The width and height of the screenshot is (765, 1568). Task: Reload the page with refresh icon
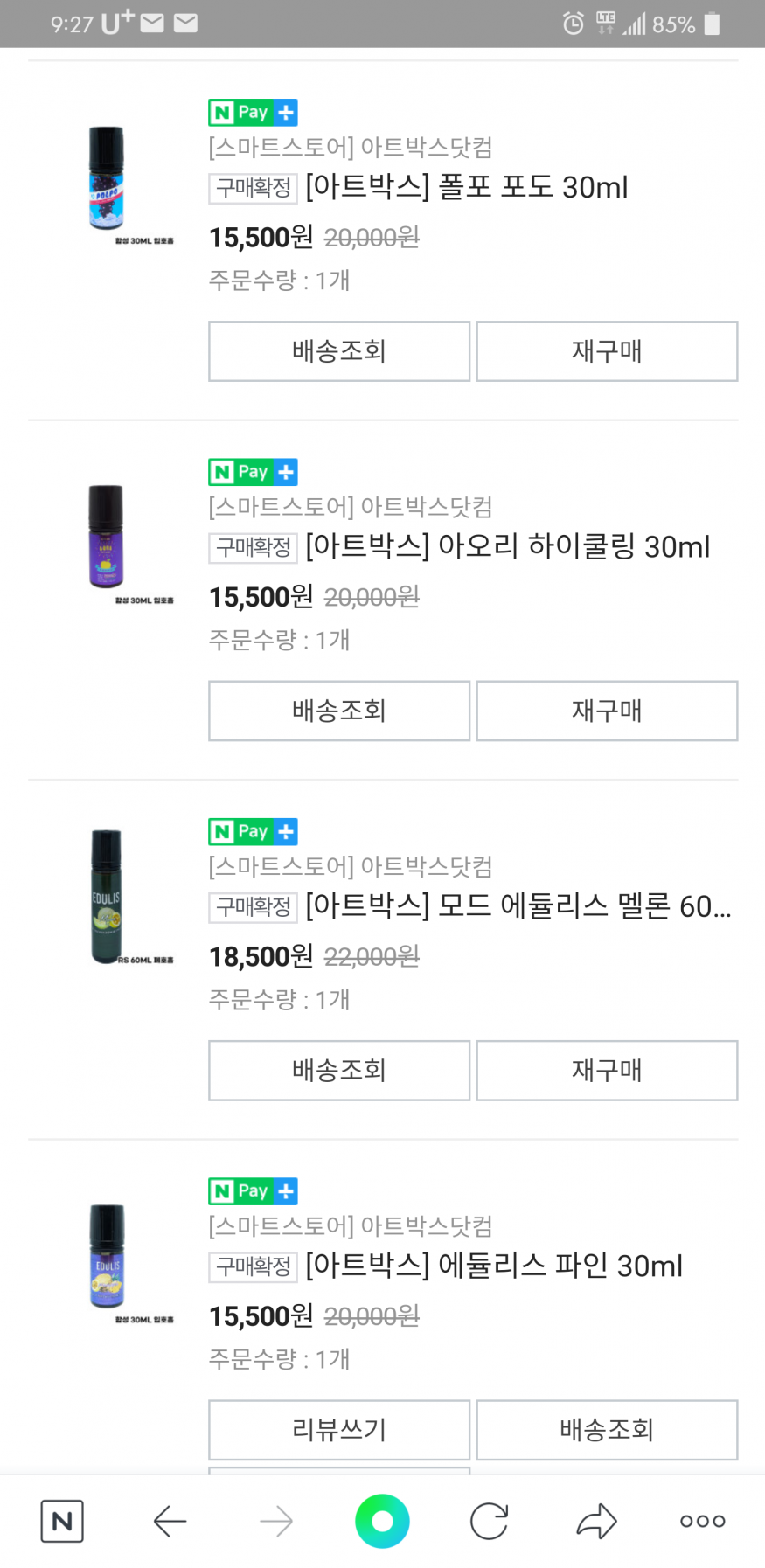coord(489,1522)
